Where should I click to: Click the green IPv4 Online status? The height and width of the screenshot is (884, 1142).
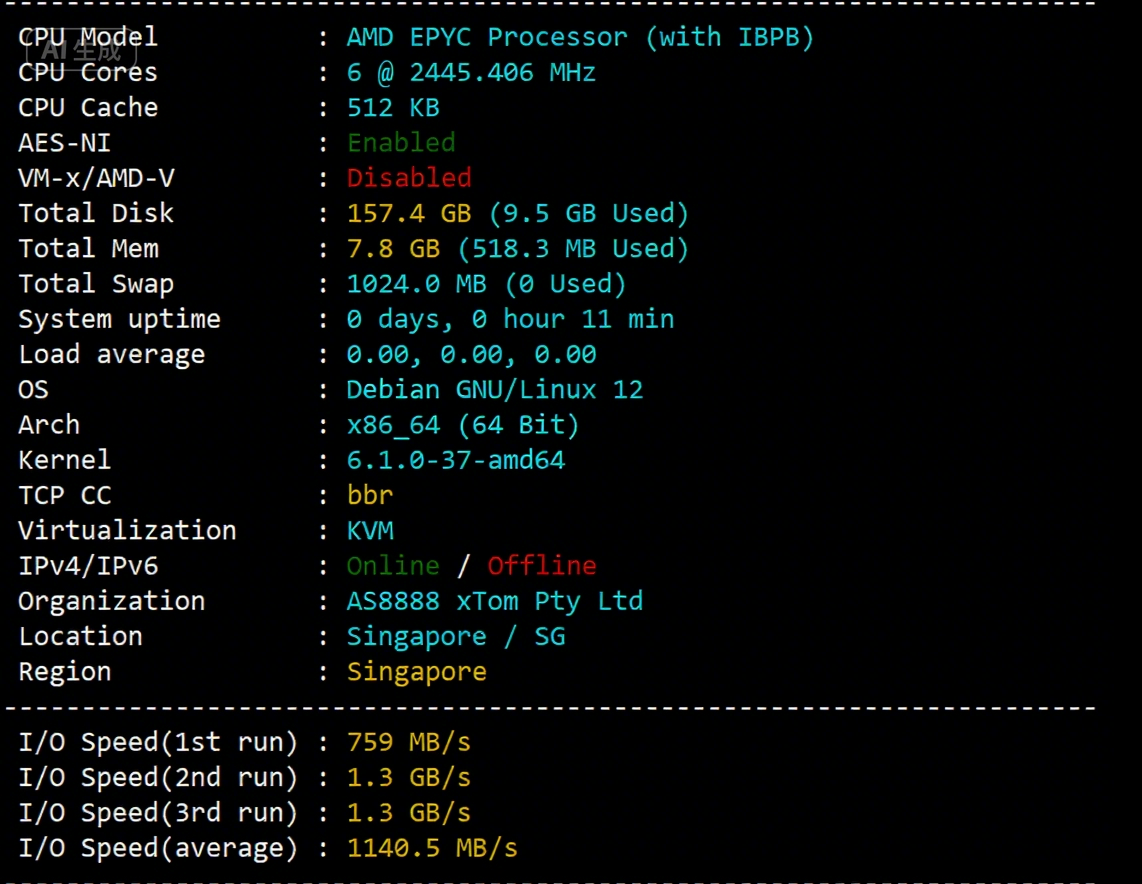click(393, 566)
